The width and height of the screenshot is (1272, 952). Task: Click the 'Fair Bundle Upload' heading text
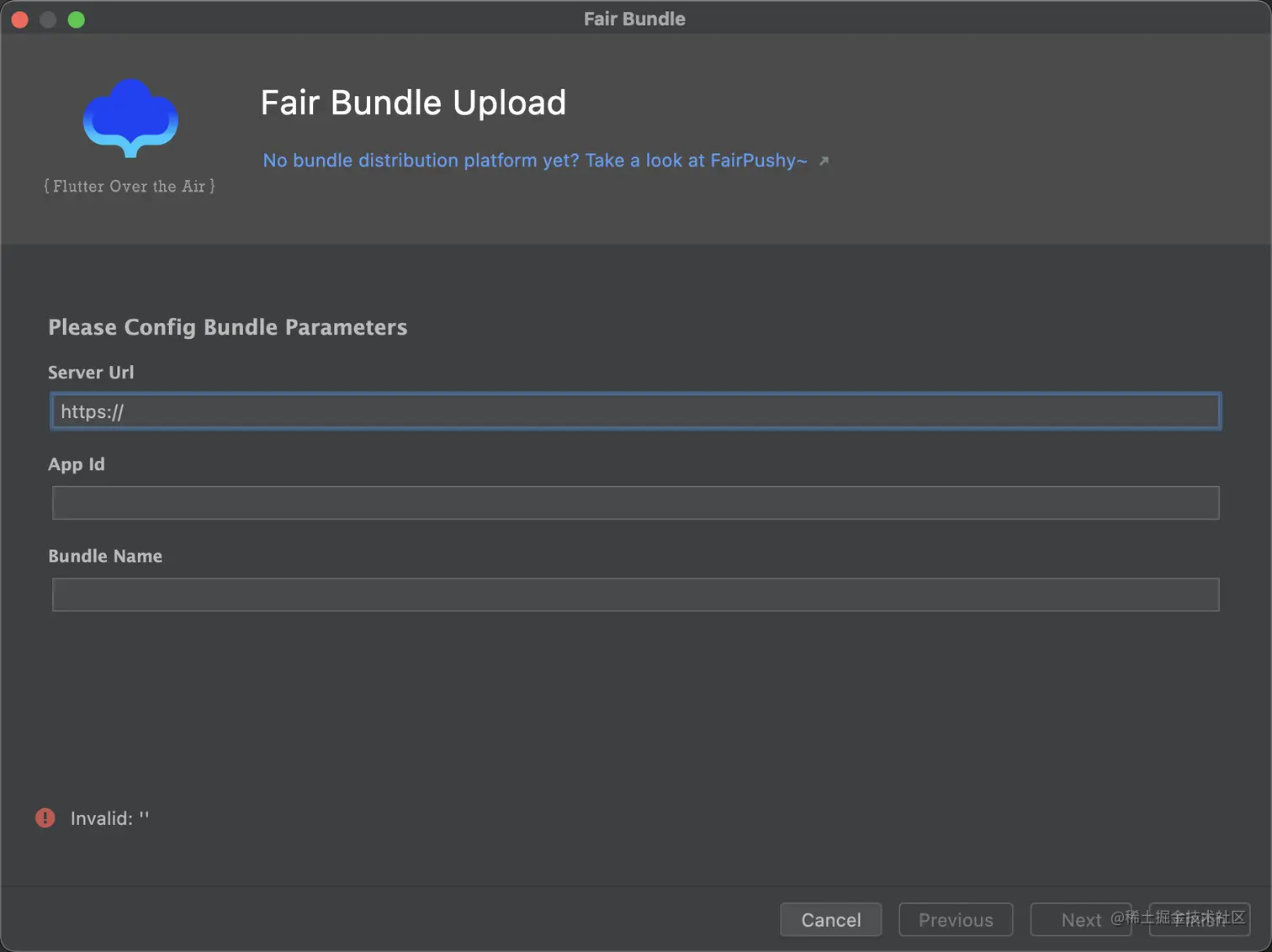(x=413, y=103)
